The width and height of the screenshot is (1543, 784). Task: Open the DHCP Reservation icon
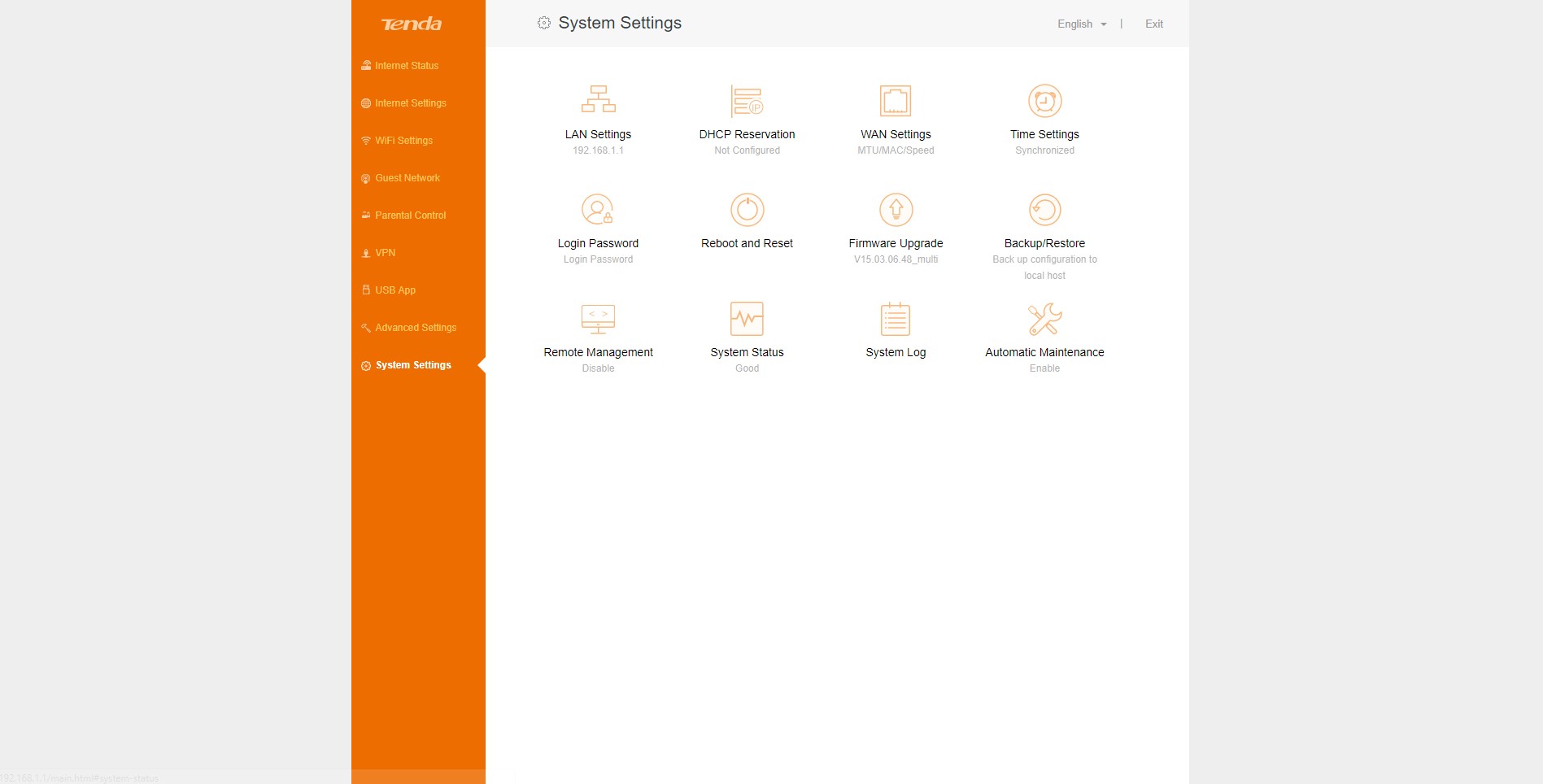pyautogui.click(x=747, y=101)
